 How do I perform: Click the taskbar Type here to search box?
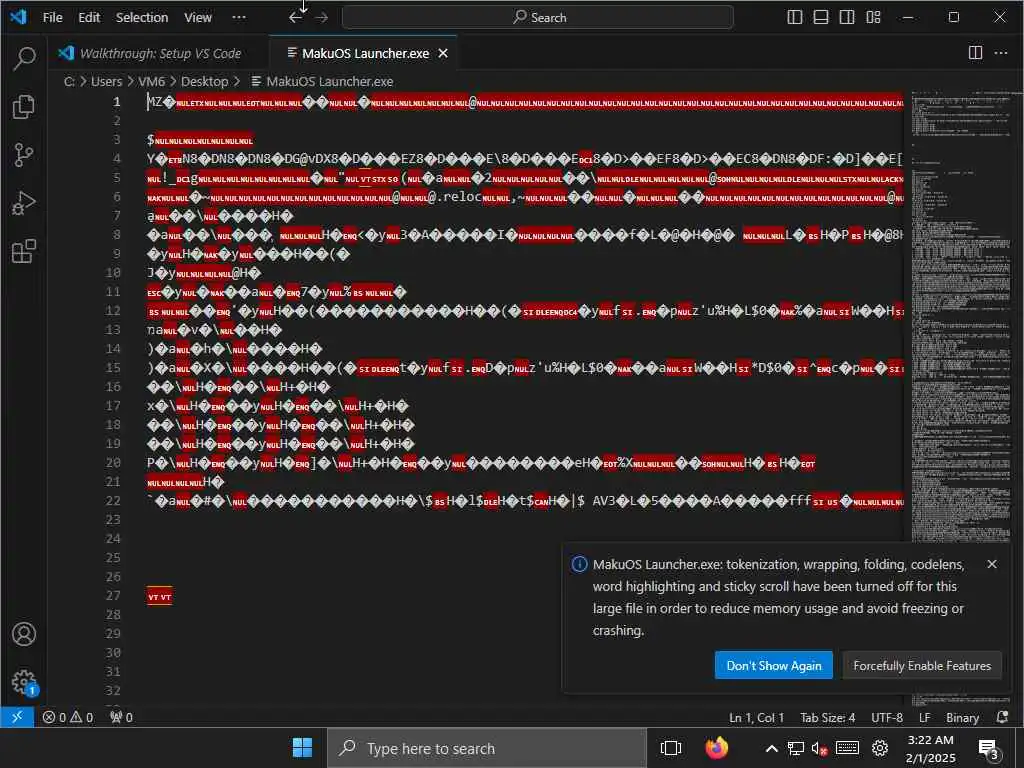487,748
